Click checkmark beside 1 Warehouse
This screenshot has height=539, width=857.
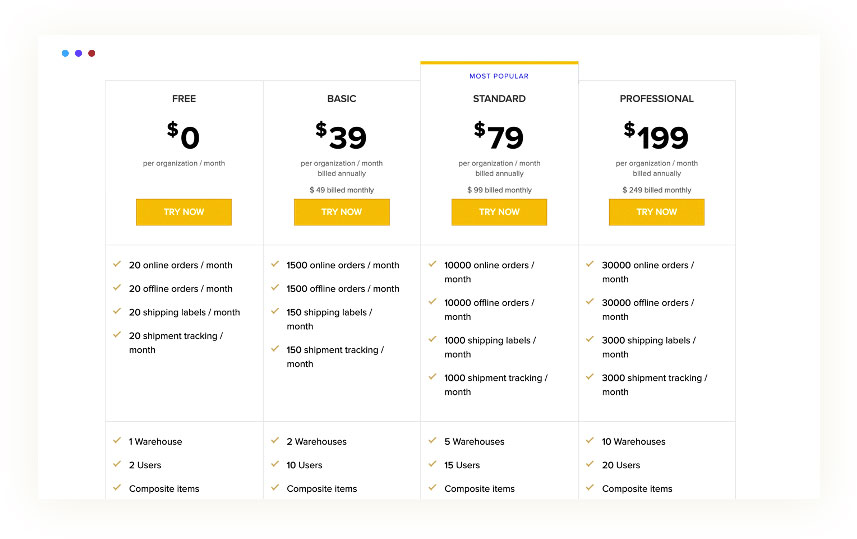click(117, 441)
